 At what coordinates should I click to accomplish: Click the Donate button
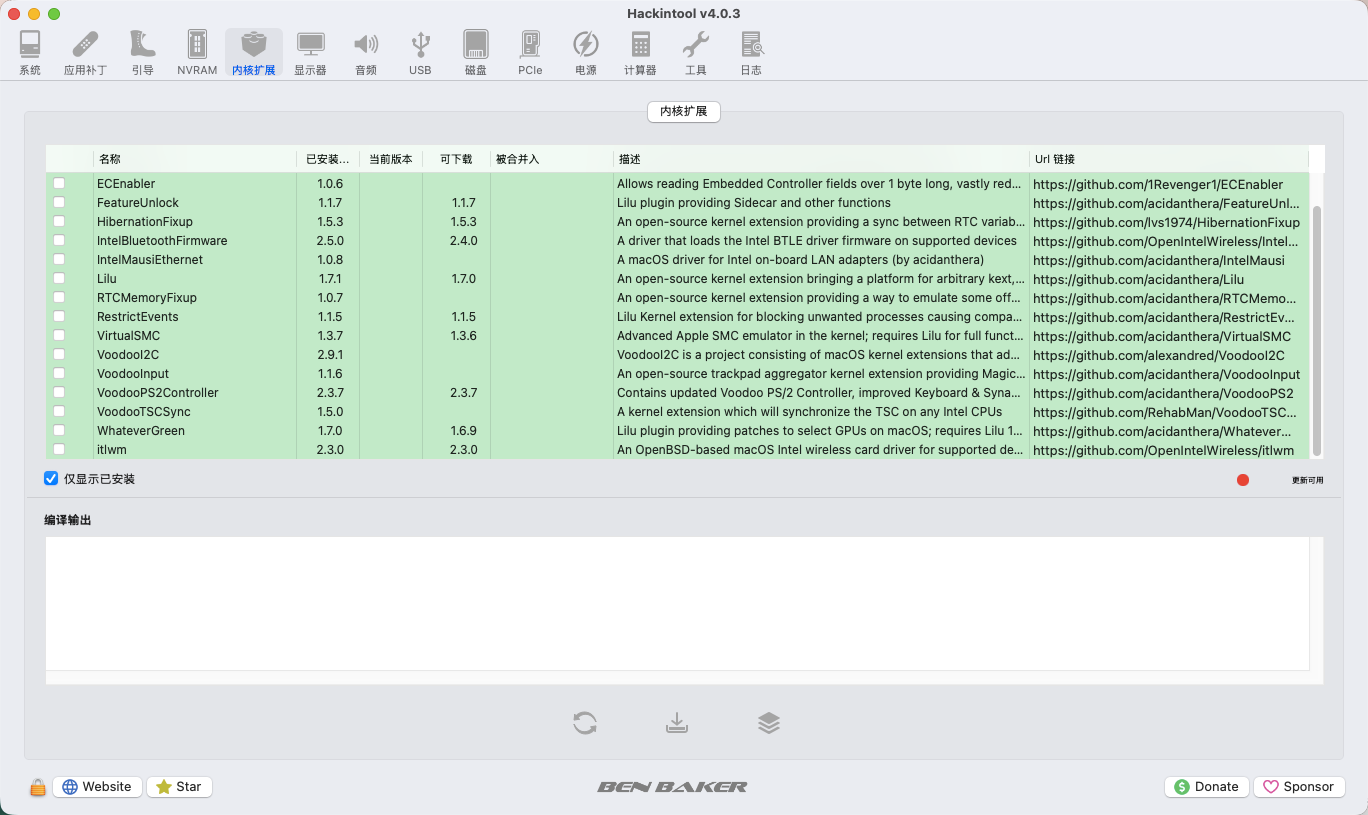[1207, 787]
